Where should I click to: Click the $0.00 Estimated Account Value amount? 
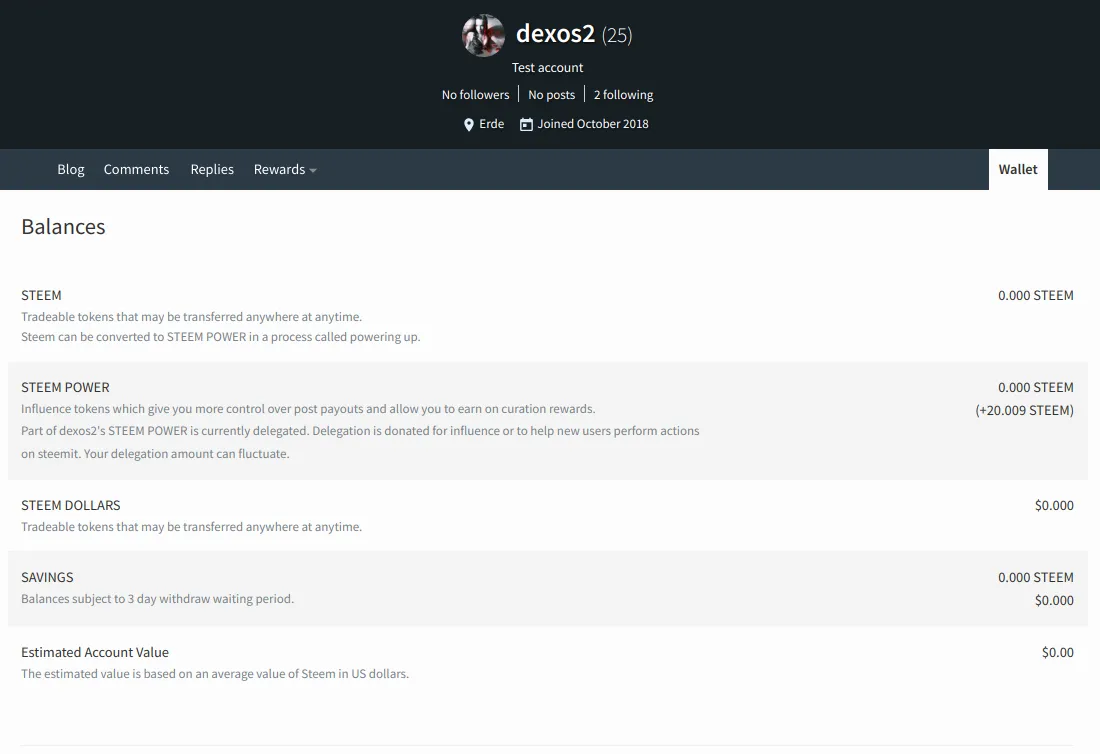point(1057,652)
